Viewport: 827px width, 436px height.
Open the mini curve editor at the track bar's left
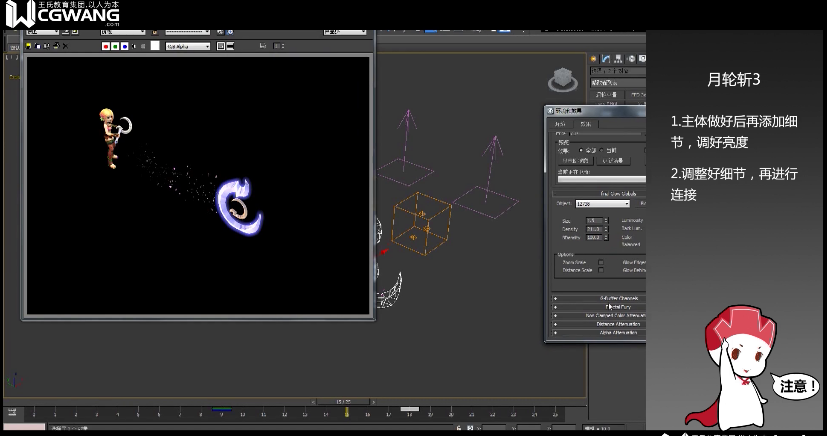click(12, 412)
